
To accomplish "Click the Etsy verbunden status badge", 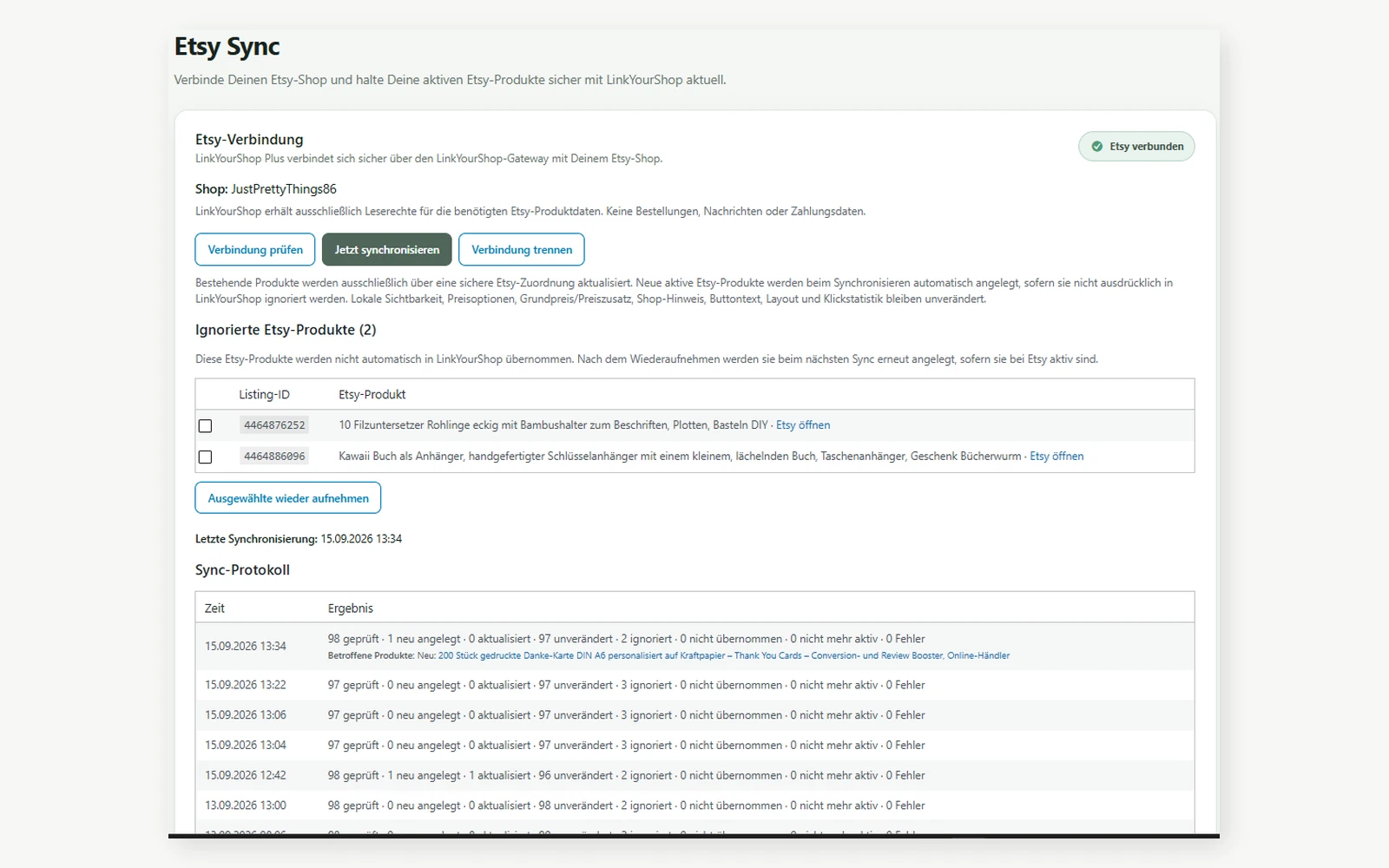I will pos(1136,147).
